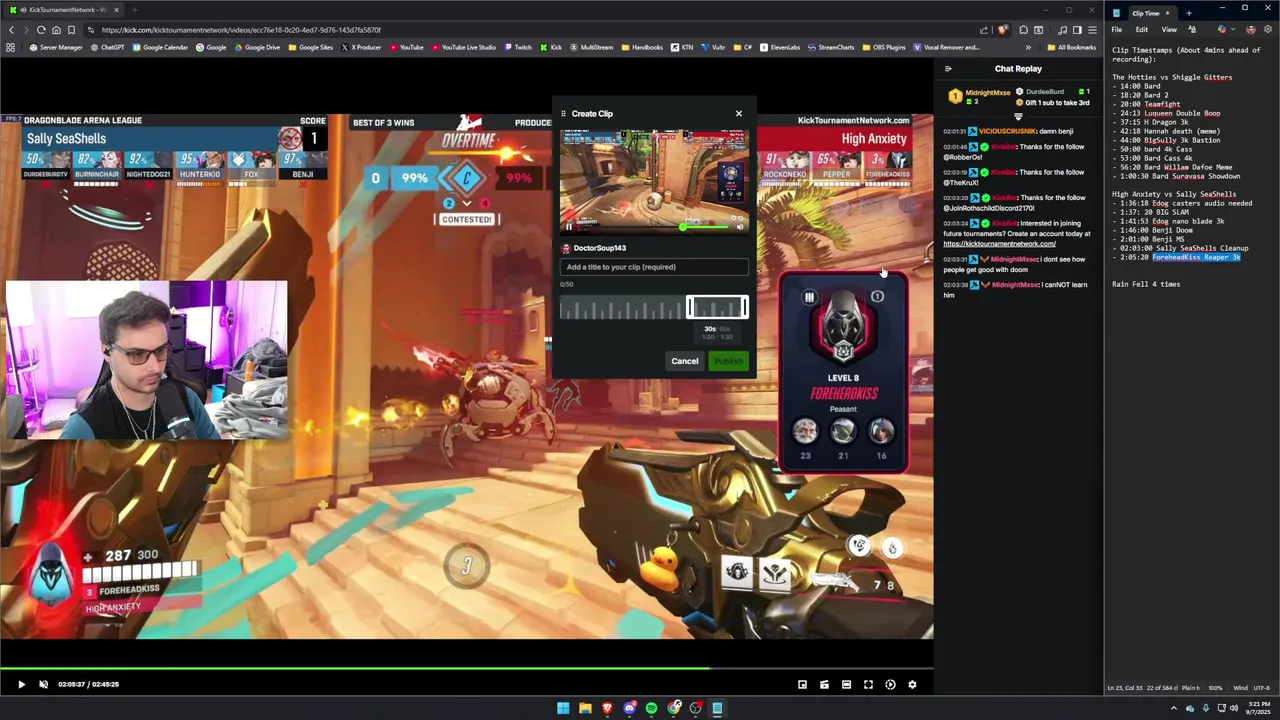Image resolution: width=1280 pixels, height=720 pixels.
Task: Click the clip range selection handle
Action: 717,308
